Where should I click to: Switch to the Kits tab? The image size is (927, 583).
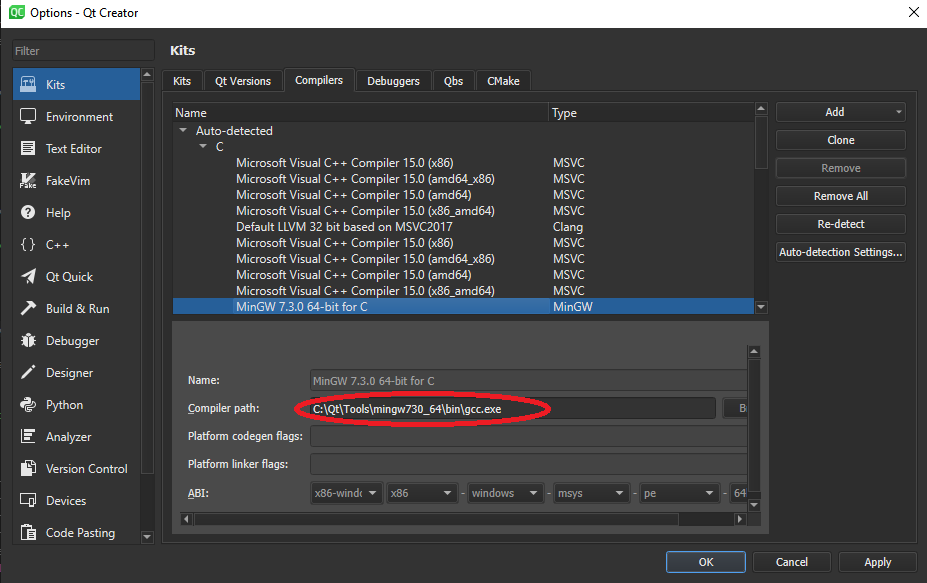[182, 81]
